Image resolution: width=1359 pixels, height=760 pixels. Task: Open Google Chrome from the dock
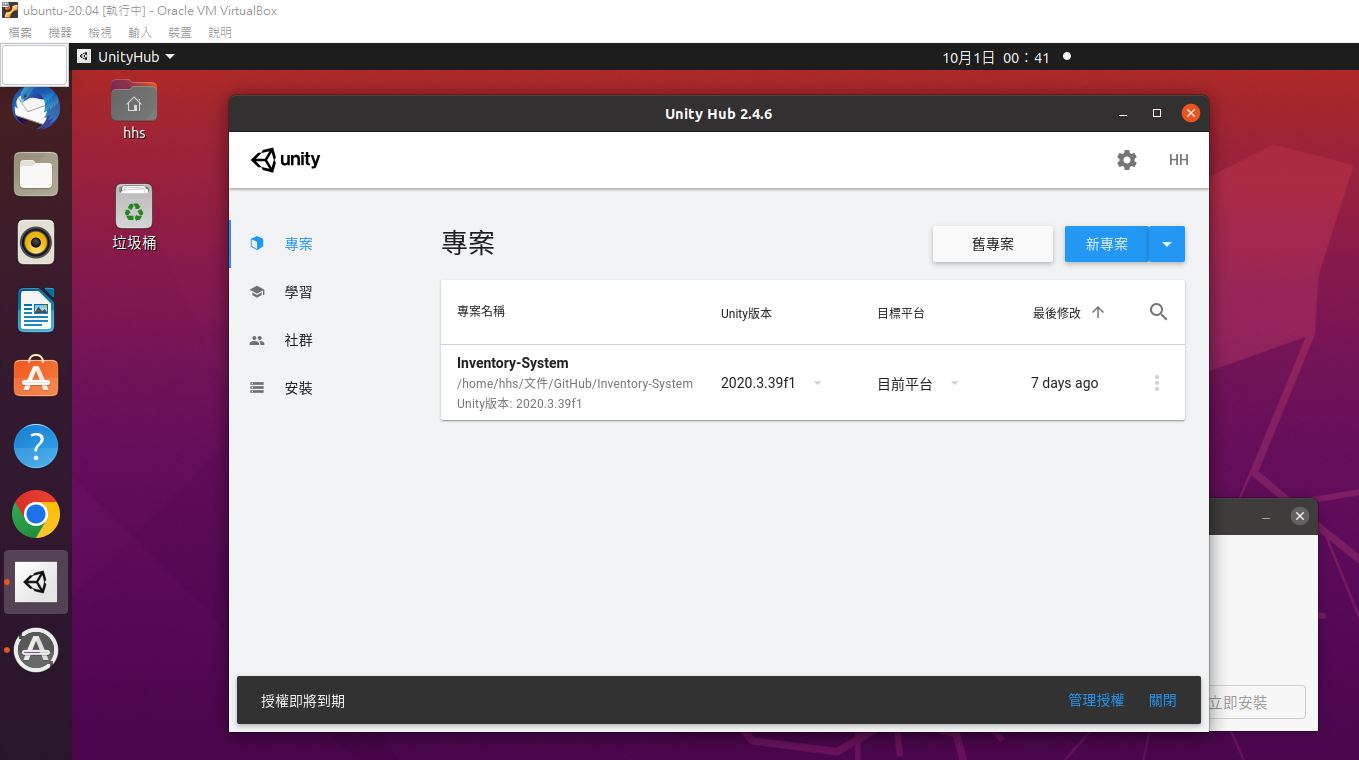tap(36, 514)
